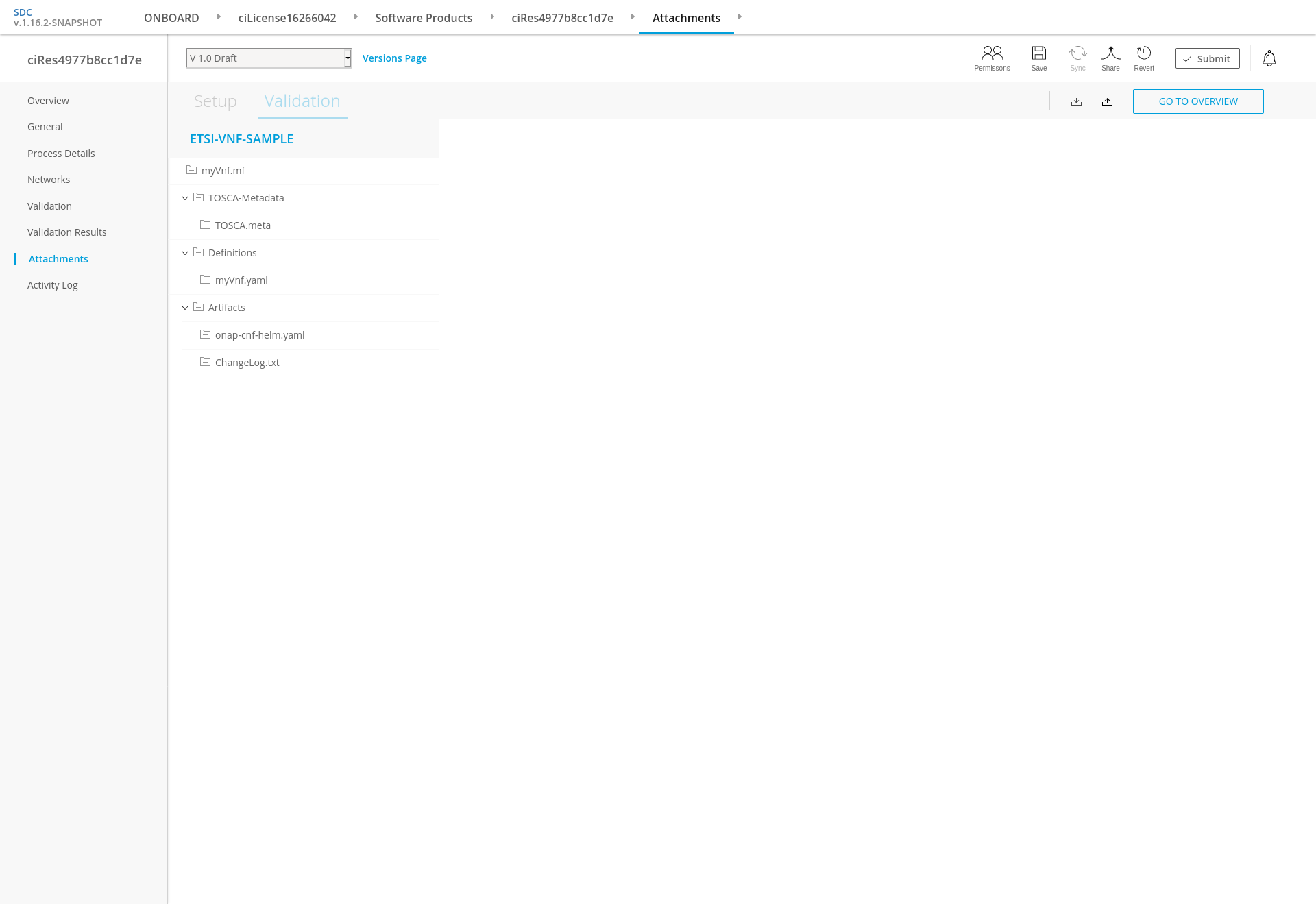Switch to the Setup tab

pyautogui.click(x=215, y=101)
